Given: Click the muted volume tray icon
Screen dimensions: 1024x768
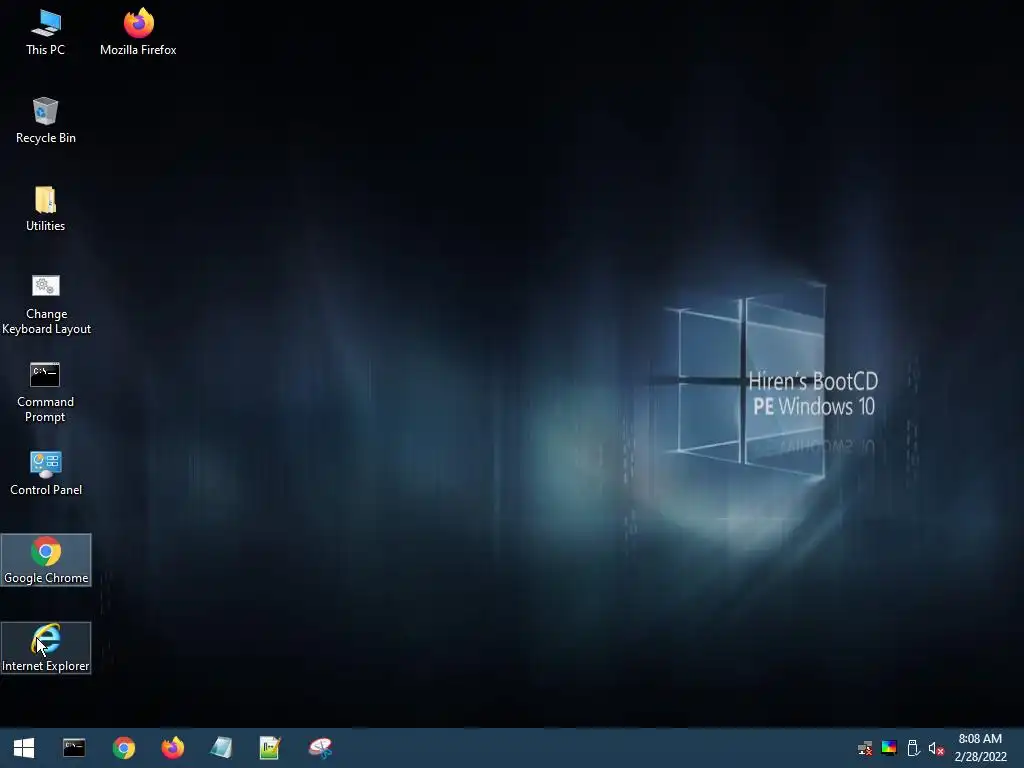Looking at the screenshot, I should click(936, 748).
